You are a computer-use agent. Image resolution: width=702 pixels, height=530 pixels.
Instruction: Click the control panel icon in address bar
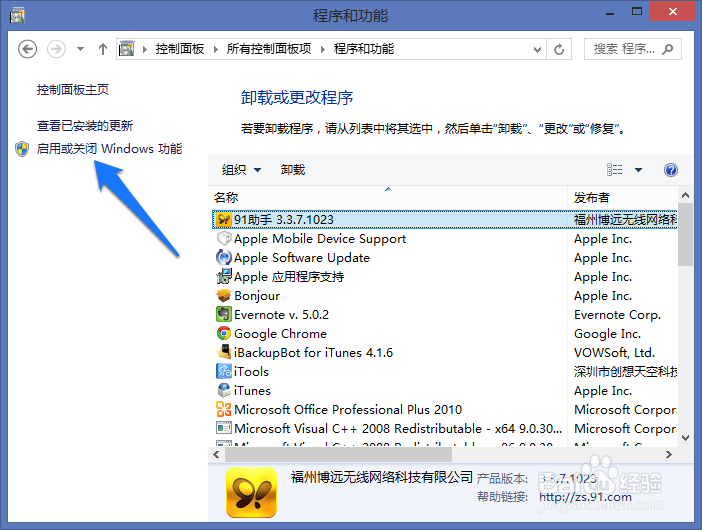127,49
